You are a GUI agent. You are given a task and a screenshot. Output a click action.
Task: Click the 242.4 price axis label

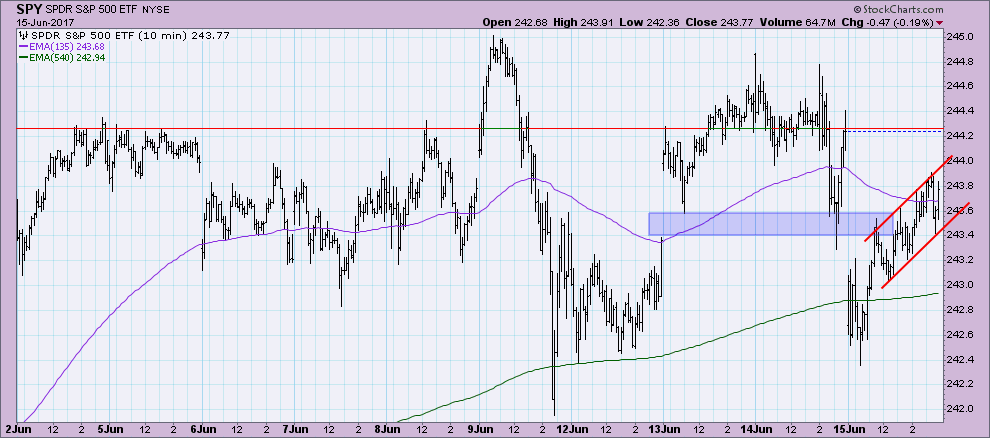(x=958, y=359)
